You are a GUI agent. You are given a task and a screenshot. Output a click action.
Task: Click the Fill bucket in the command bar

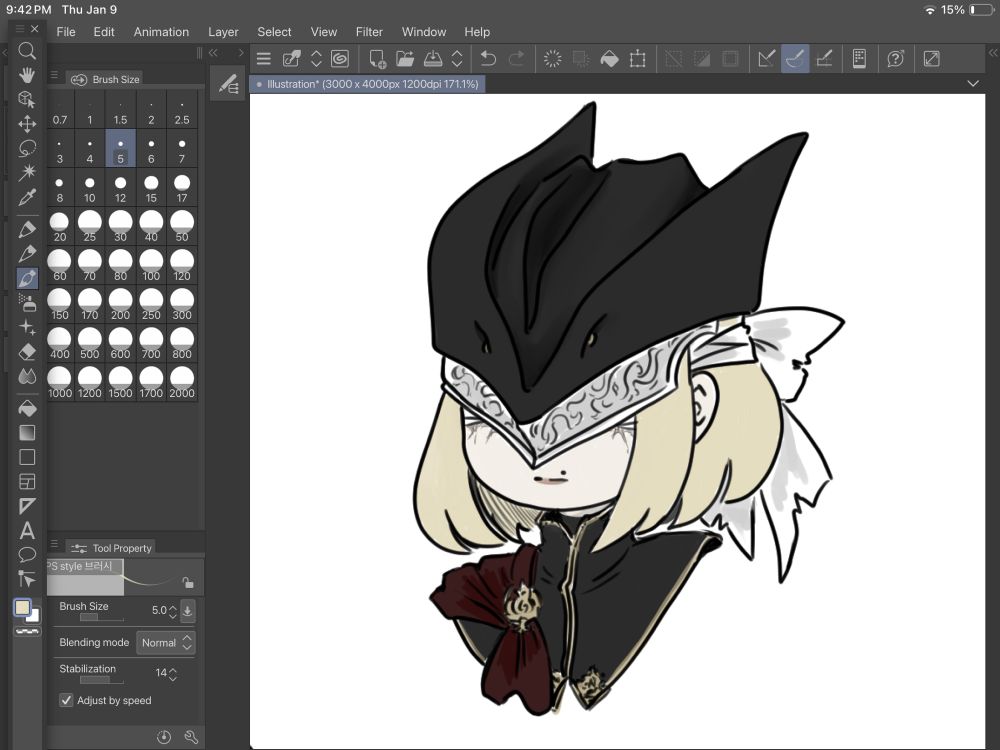click(609, 59)
